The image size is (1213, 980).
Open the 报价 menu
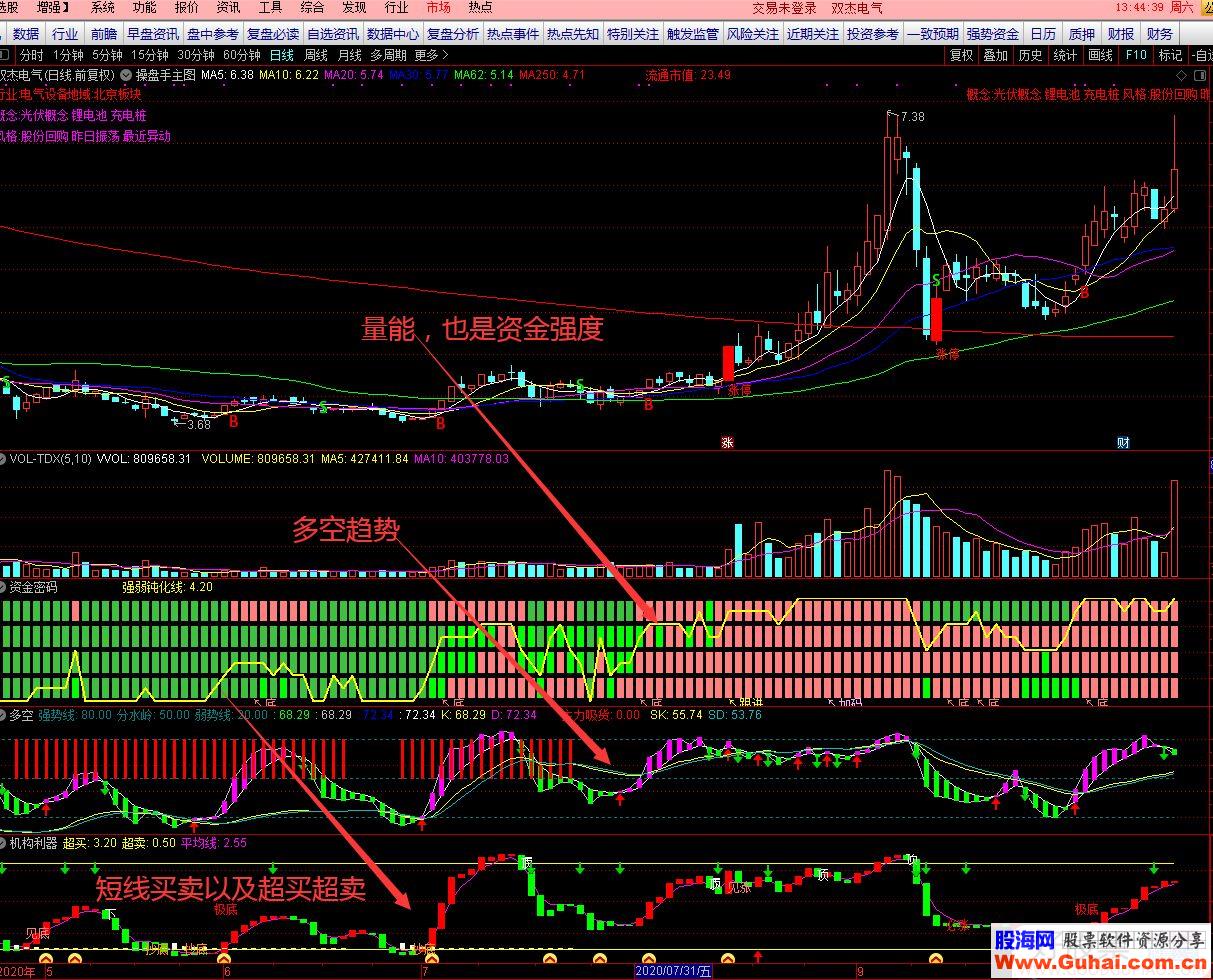coord(186,7)
